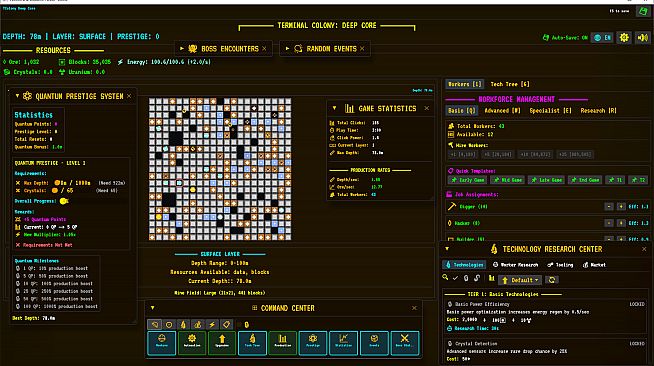Open the Market tab
654x366 pixels.
[x=594, y=265]
